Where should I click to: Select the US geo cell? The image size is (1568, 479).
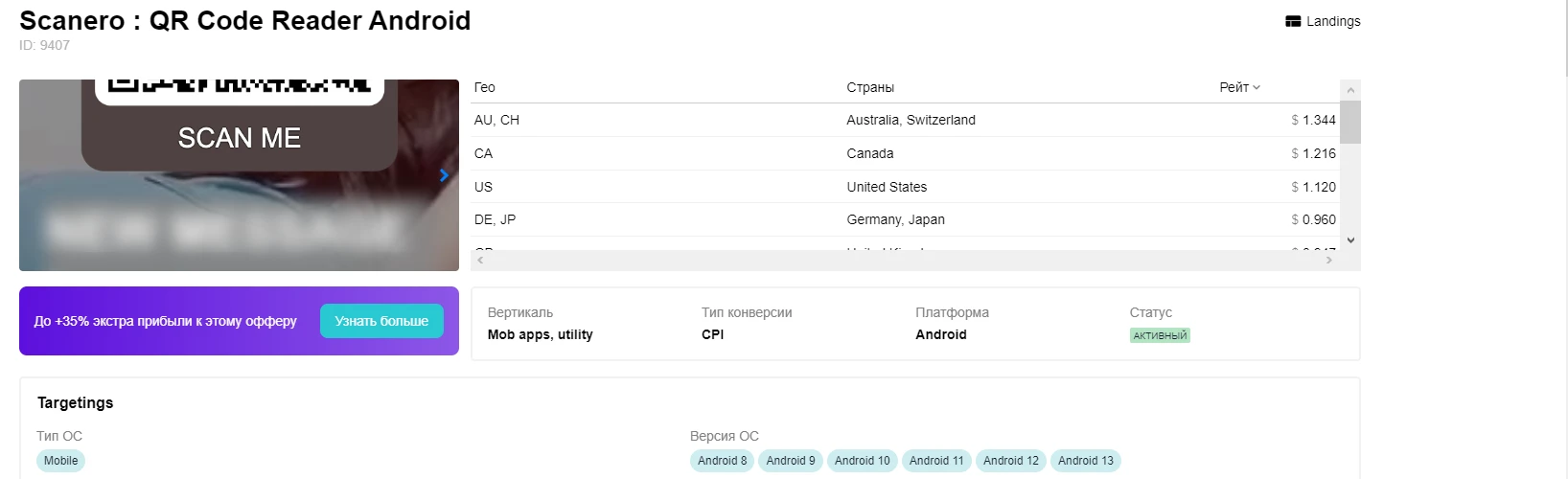pyautogui.click(x=483, y=187)
